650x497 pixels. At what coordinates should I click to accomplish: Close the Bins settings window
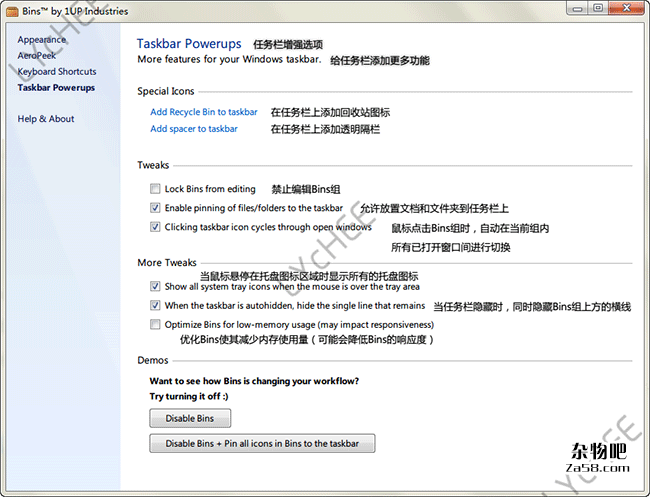[627, 8]
